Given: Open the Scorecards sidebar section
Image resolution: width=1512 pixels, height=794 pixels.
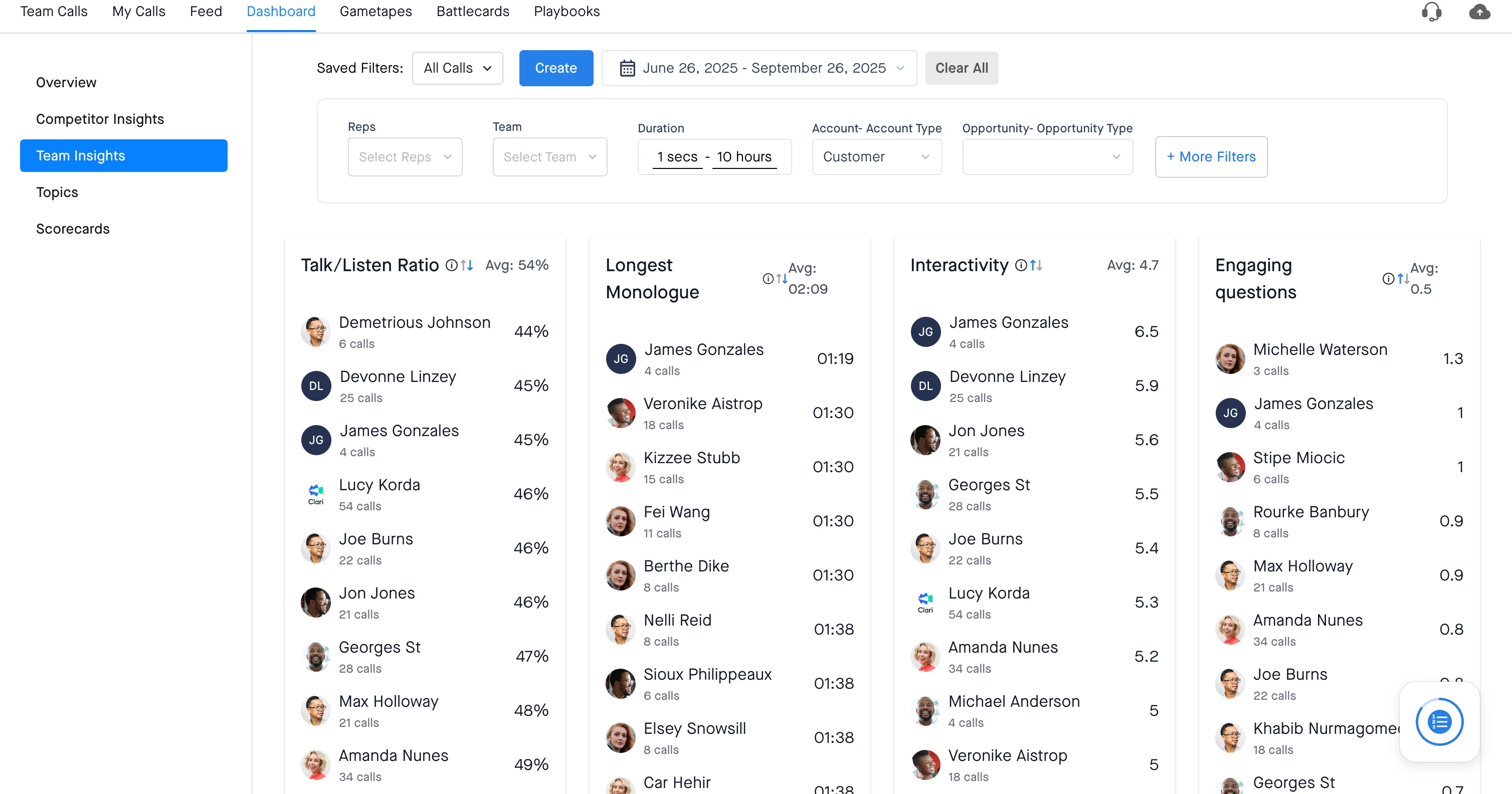Looking at the screenshot, I should [x=73, y=229].
